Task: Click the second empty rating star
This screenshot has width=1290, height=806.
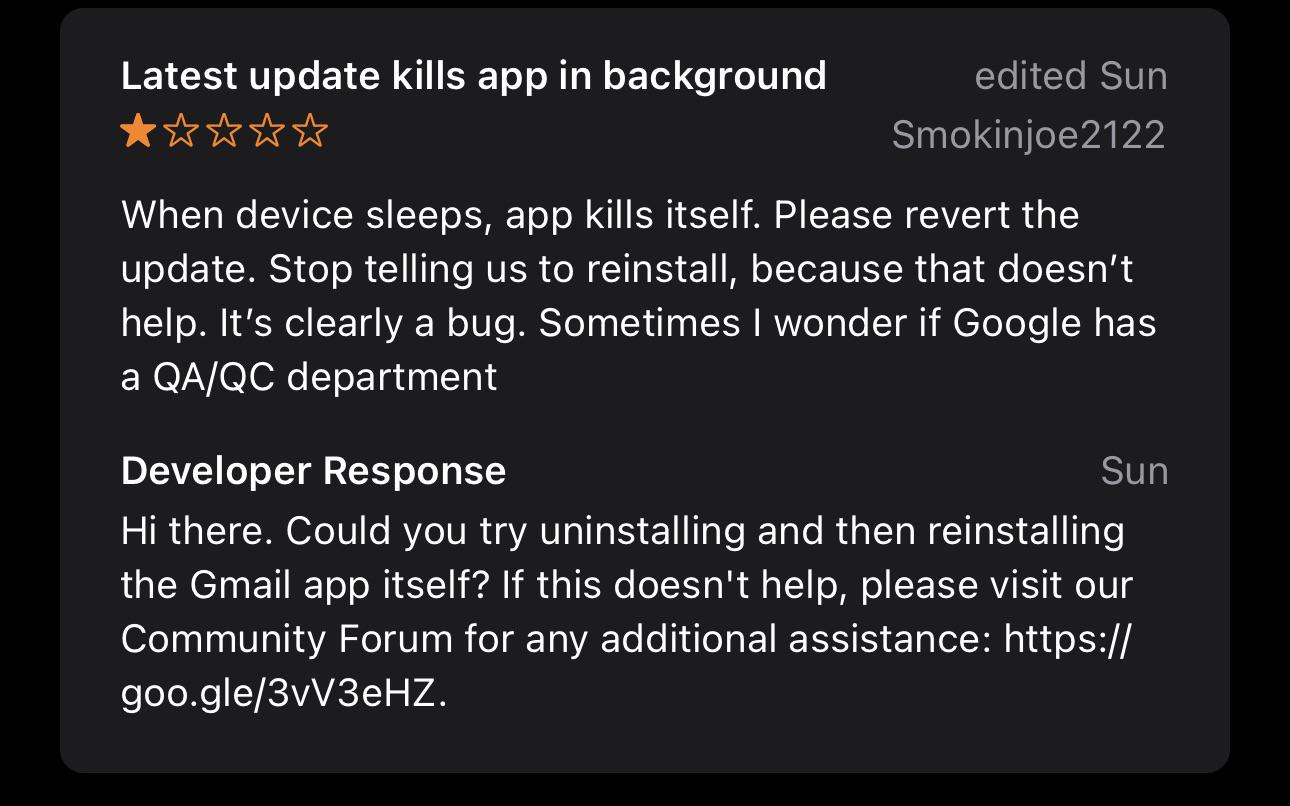Action: (181, 131)
